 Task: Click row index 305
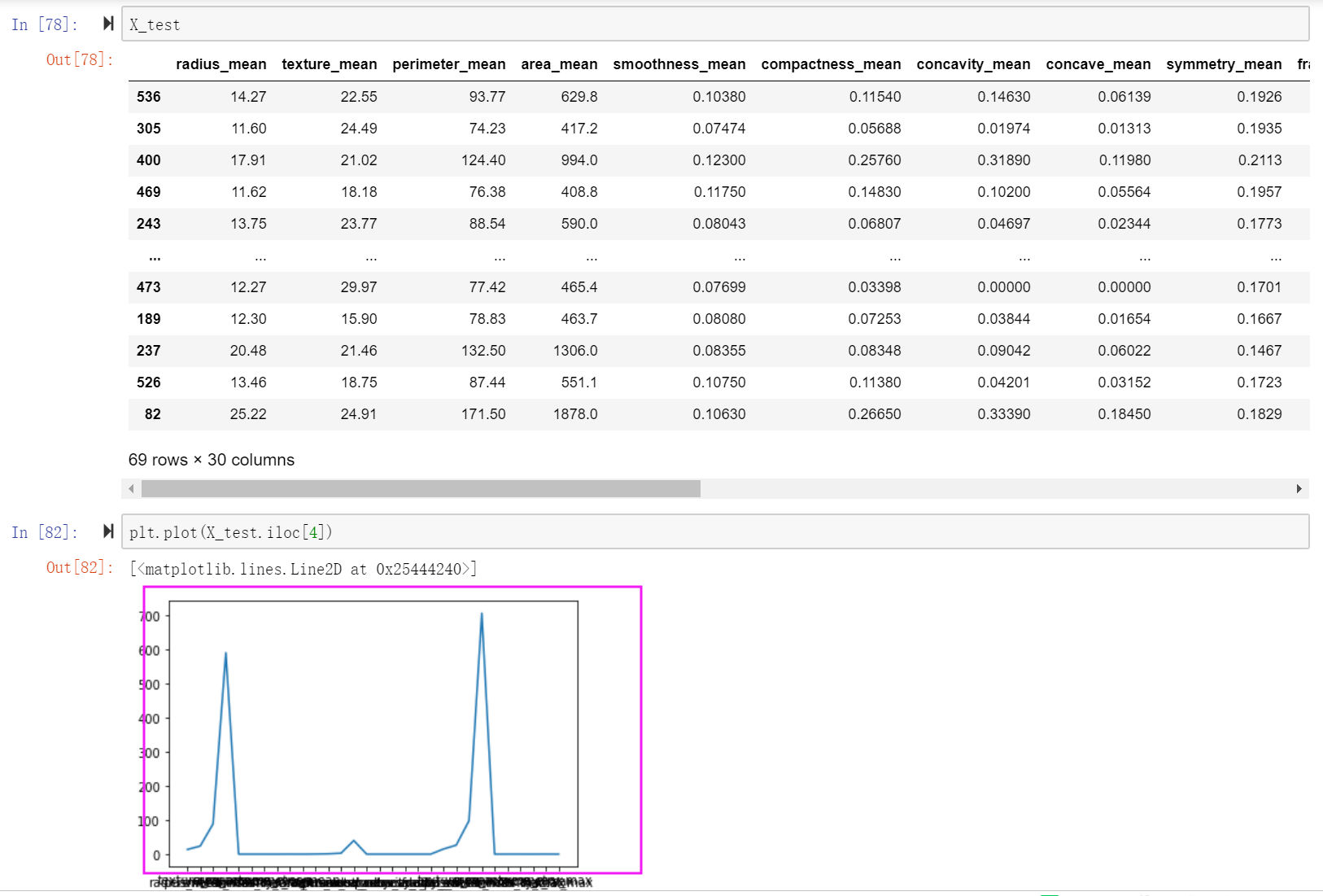click(149, 129)
